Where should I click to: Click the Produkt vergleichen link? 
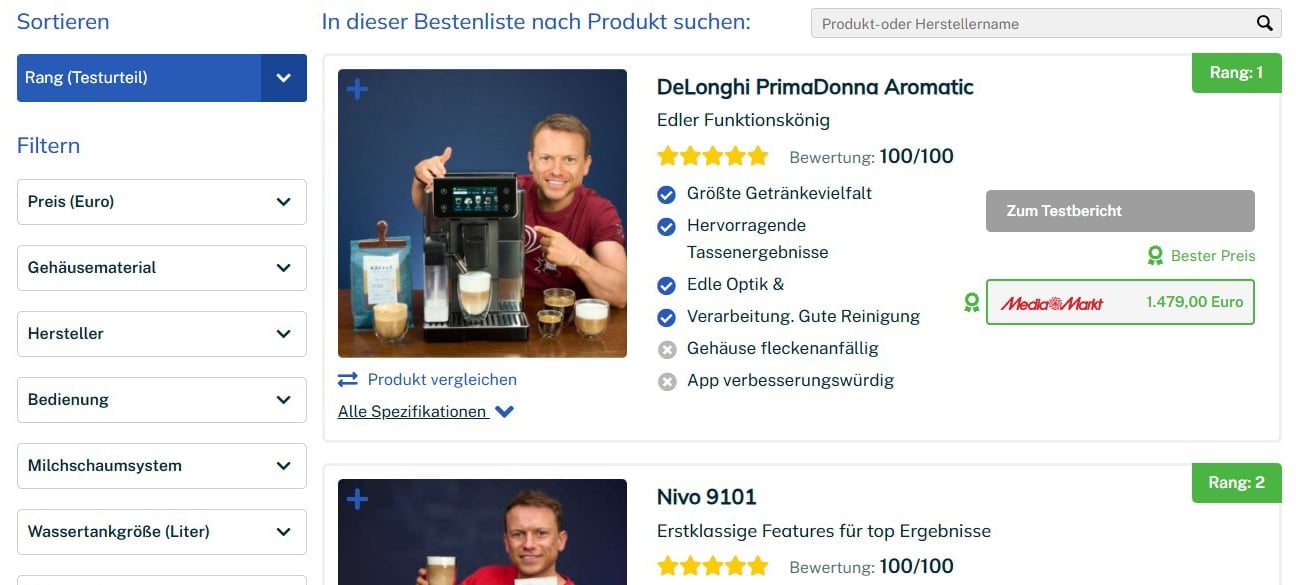click(442, 379)
